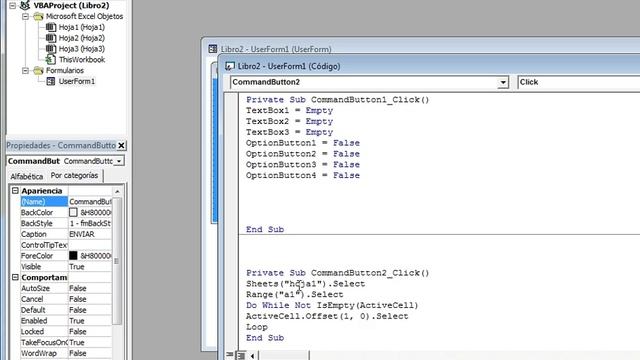Image resolution: width=640 pixels, height=360 pixels.
Task: Select Hoja1 (Hoja1) in project tree
Action: tap(82, 27)
